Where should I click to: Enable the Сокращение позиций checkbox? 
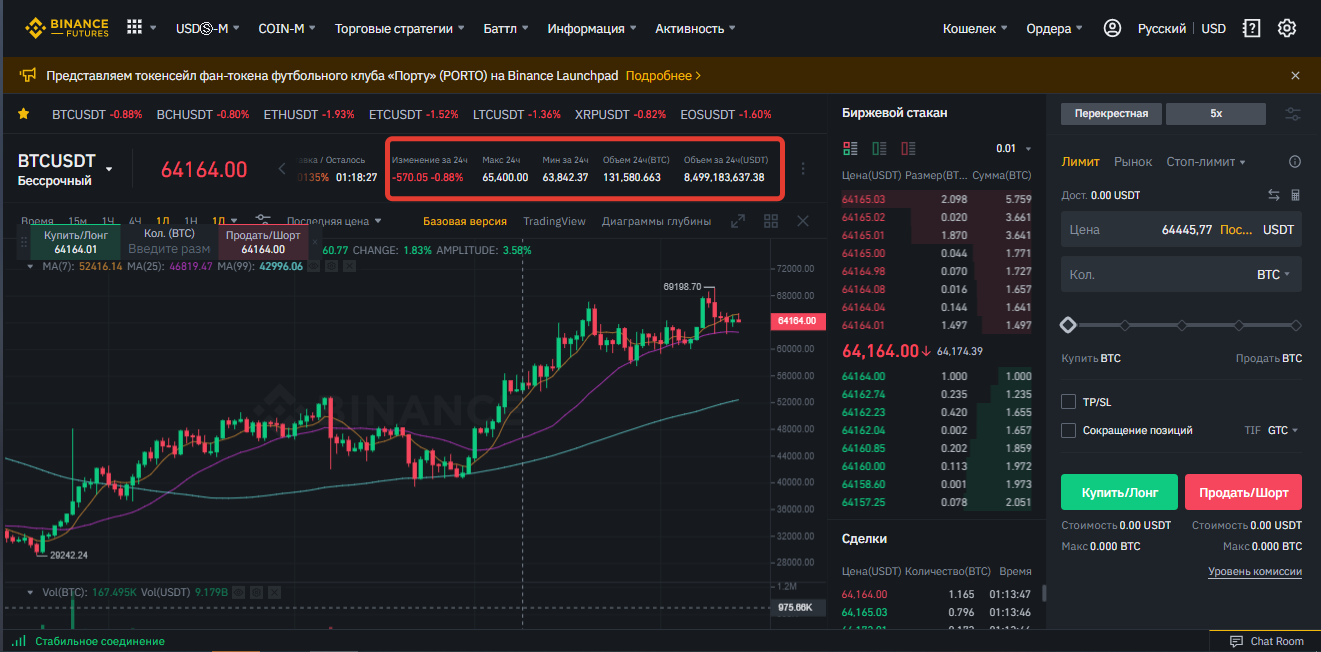1068,430
